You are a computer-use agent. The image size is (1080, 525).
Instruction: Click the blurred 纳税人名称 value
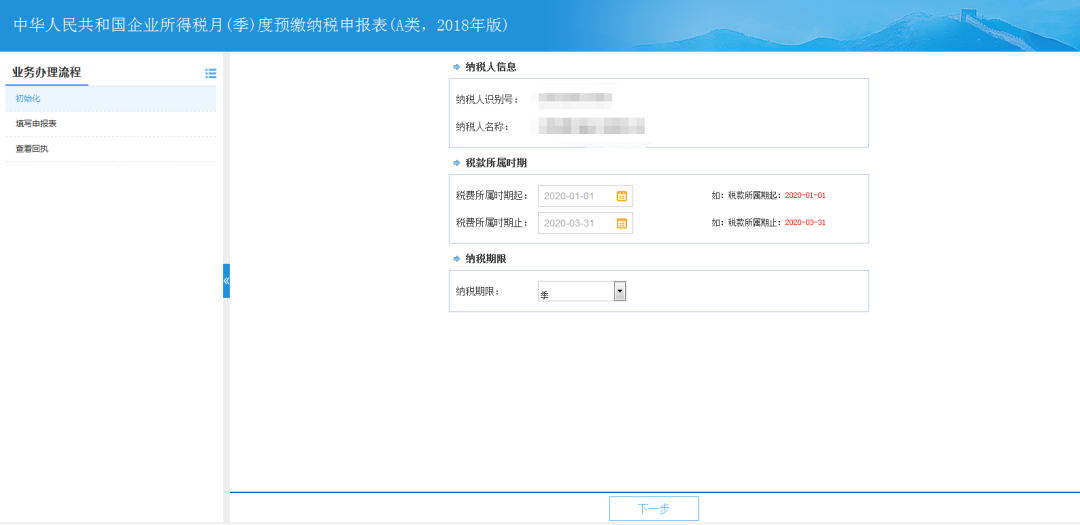tap(590, 126)
